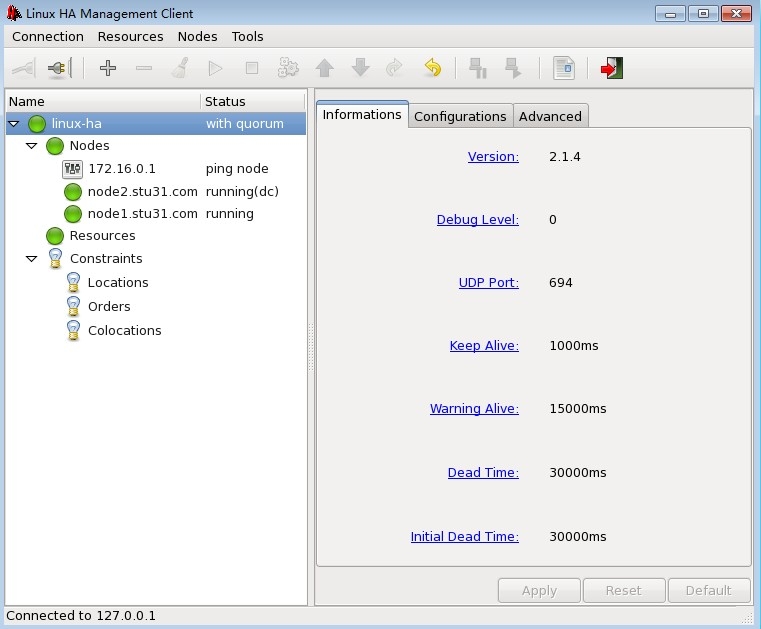Click the Name column header

pyautogui.click(x=103, y=101)
